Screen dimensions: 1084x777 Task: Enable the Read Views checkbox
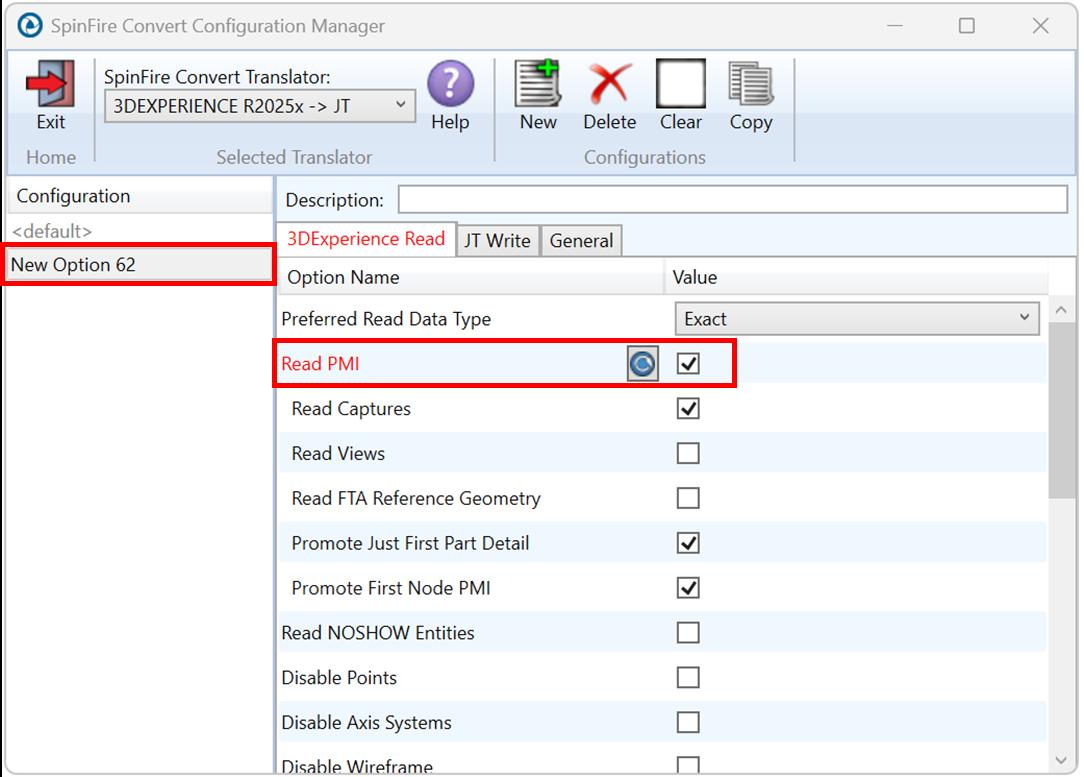click(688, 453)
